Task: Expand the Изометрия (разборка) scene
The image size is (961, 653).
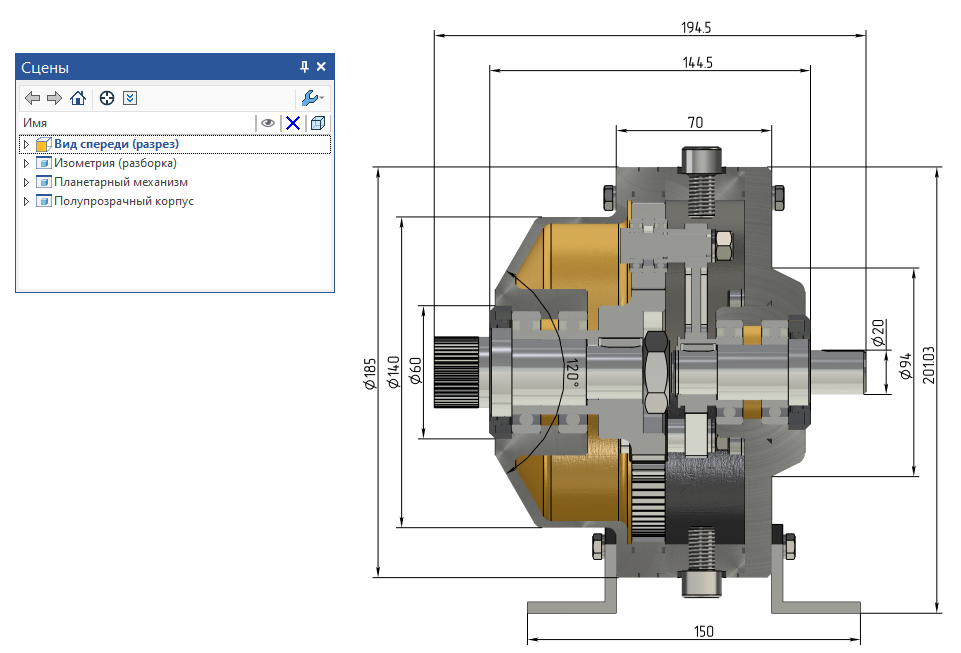Action: pos(26,163)
